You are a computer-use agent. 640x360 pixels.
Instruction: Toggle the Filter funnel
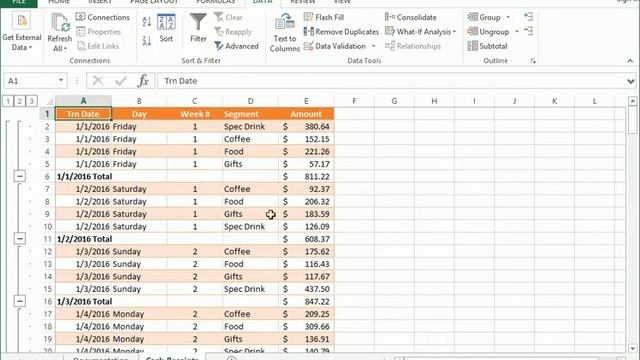198,28
